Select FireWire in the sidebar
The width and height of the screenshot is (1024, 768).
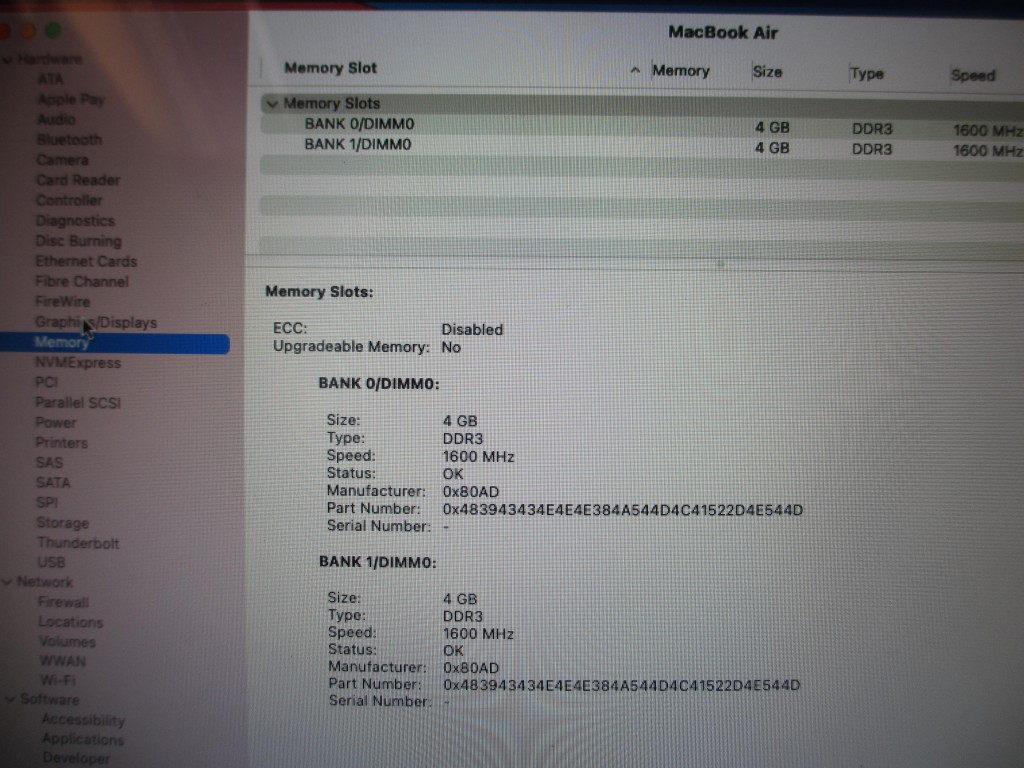click(x=63, y=302)
